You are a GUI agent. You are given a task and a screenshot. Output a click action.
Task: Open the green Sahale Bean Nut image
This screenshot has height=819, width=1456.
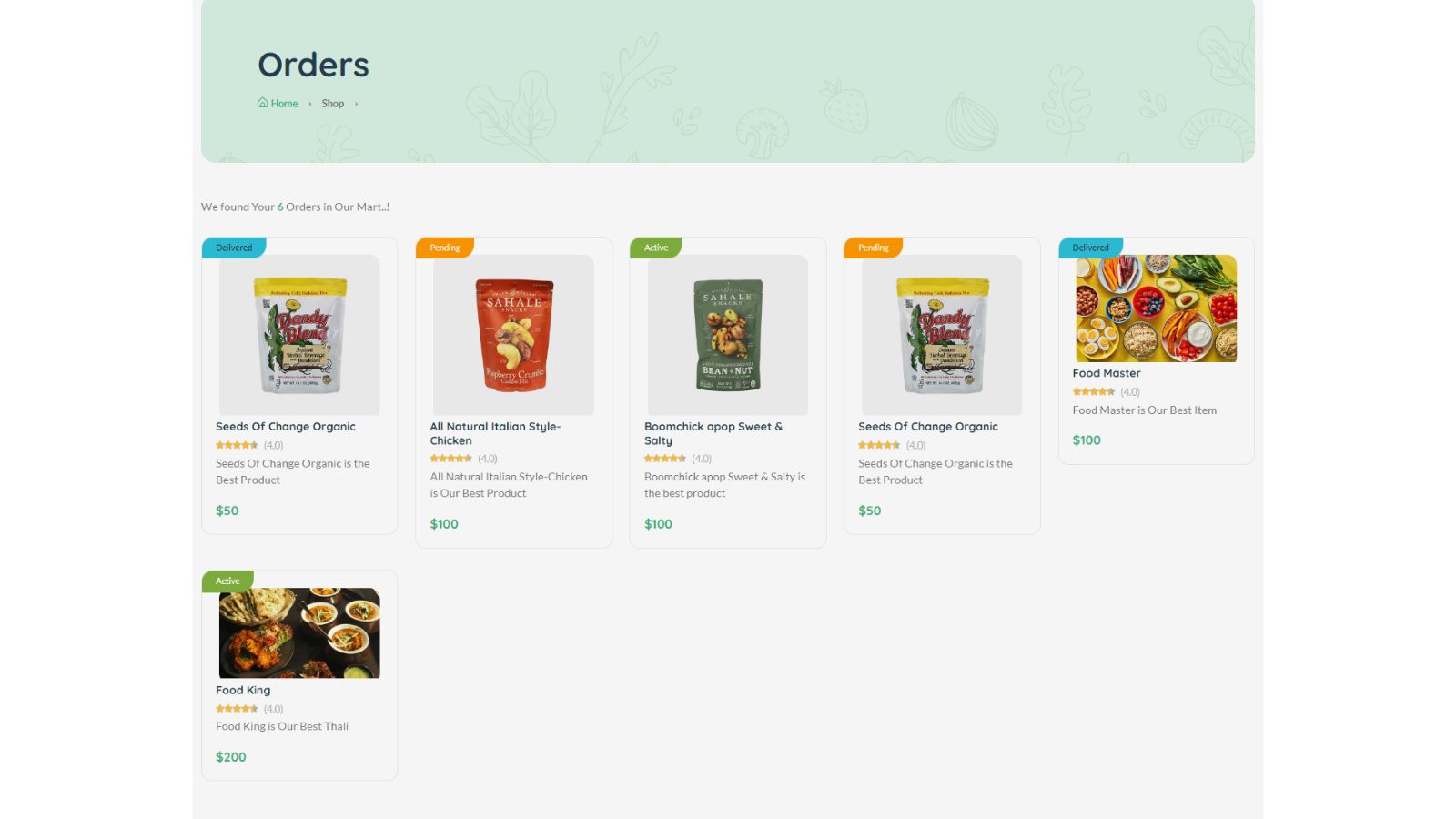(728, 335)
